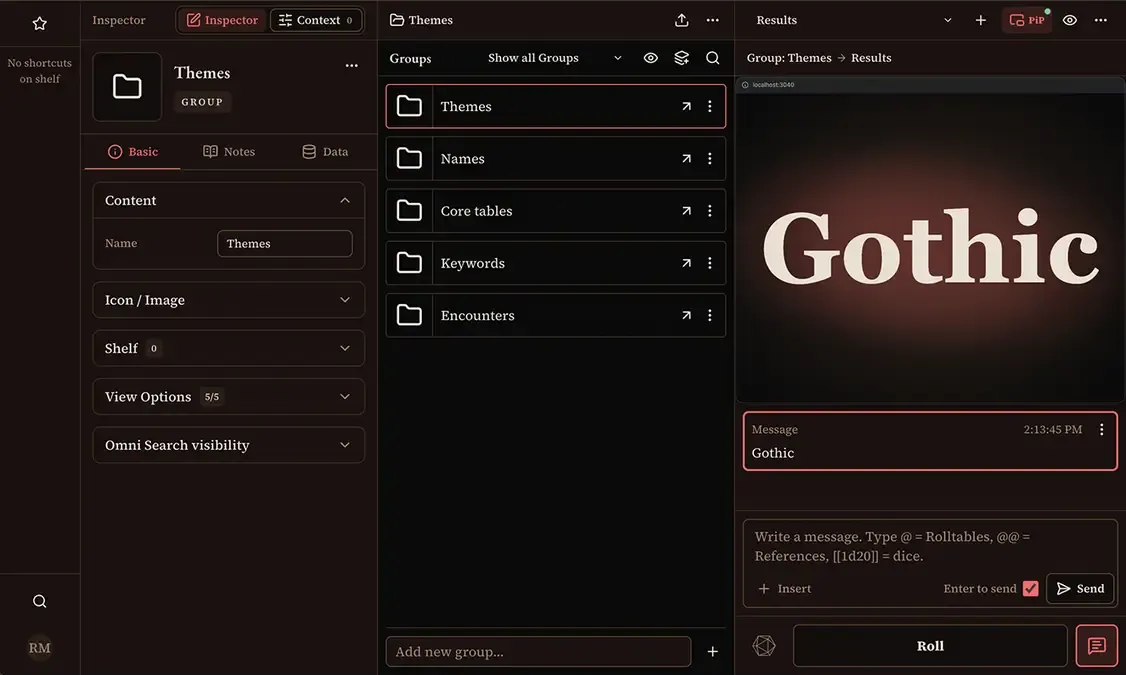Open Core tables row kebab menu
1126x675 pixels.
709,211
